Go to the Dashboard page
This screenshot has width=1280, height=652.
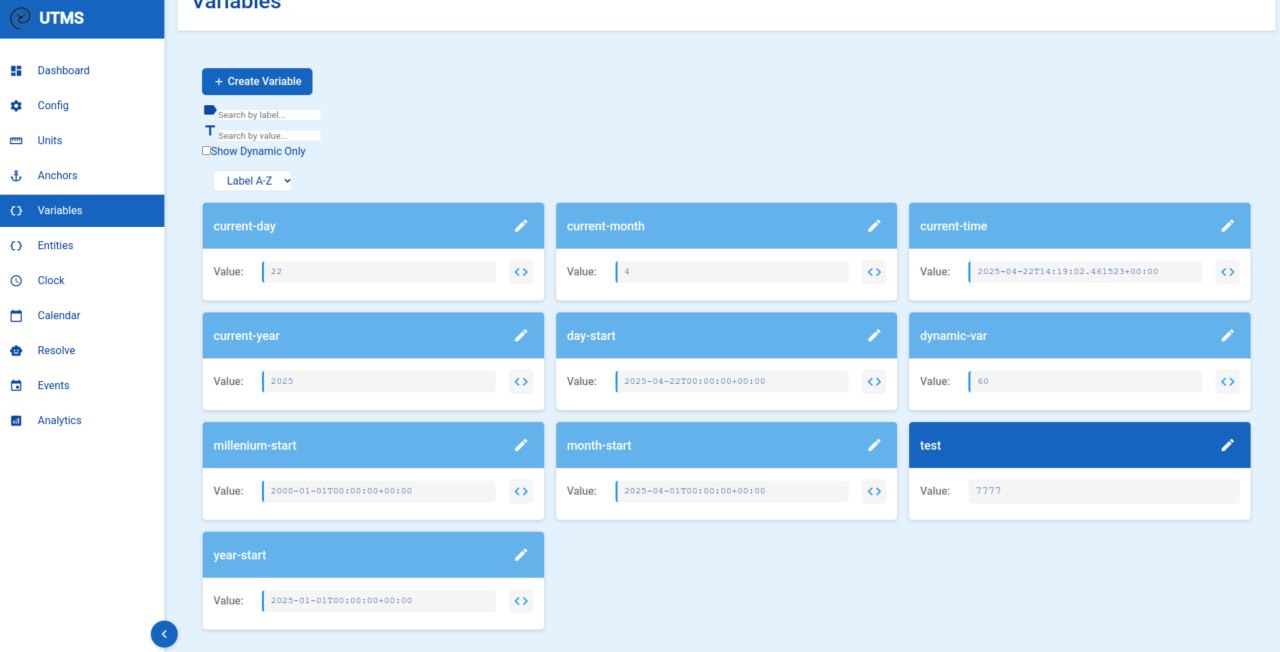(x=63, y=71)
